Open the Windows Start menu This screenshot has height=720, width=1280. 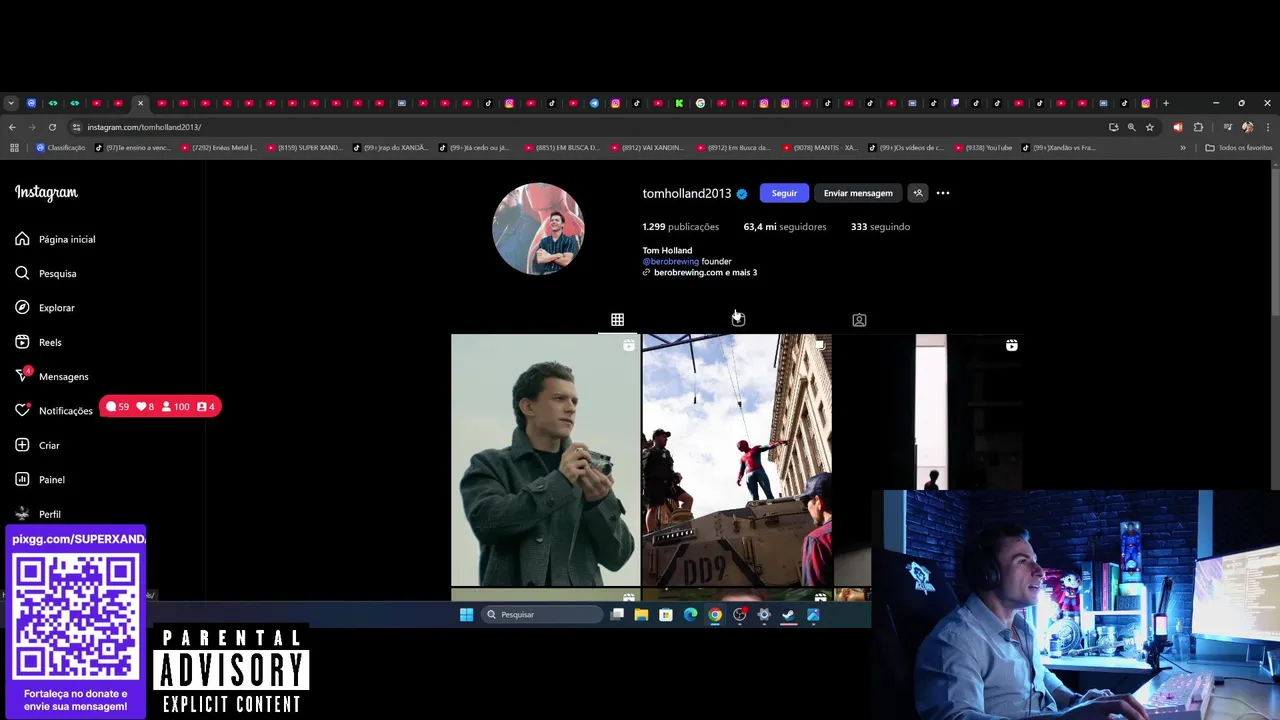(x=466, y=615)
